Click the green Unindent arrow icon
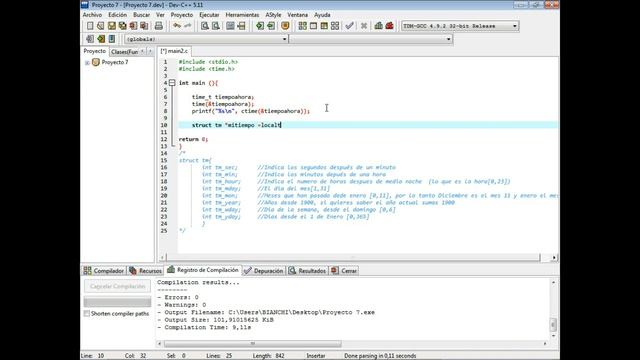Image resolution: width=640 pixels, height=360 pixels. click(x=271, y=26)
